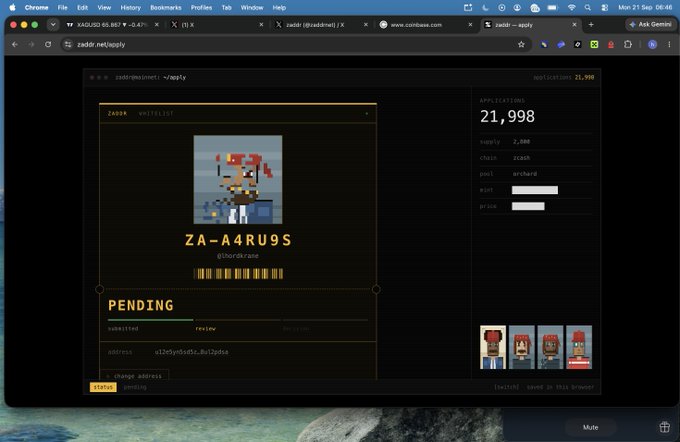This screenshot has height=442, width=680.
Task: Open the Help menu
Action: [x=279, y=7]
